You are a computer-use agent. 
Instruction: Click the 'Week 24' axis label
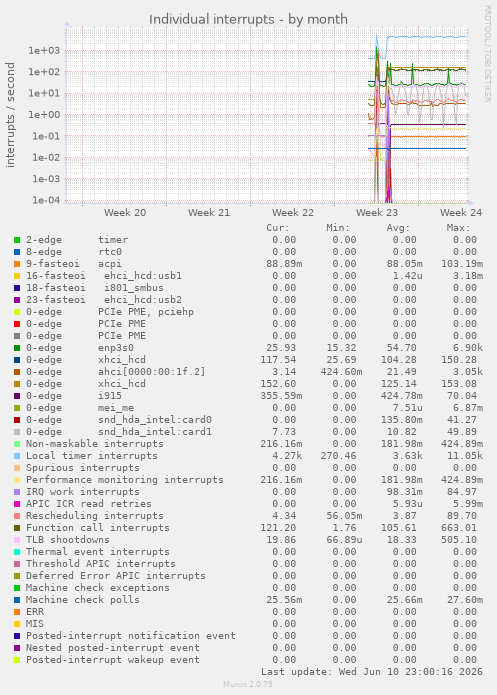point(461,213)
